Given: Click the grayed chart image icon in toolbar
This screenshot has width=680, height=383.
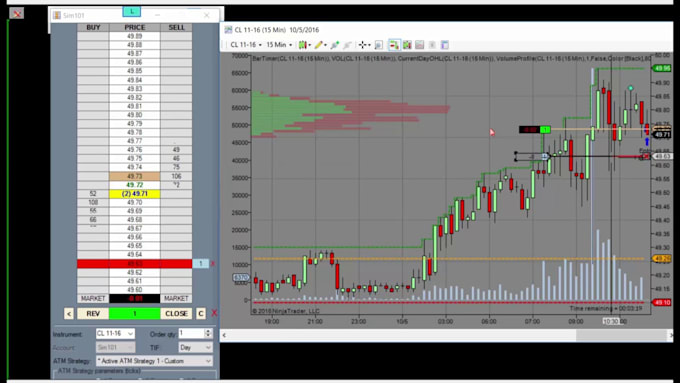Looking at the screenshot, I should pyautogui.click(x=419, y=45).
